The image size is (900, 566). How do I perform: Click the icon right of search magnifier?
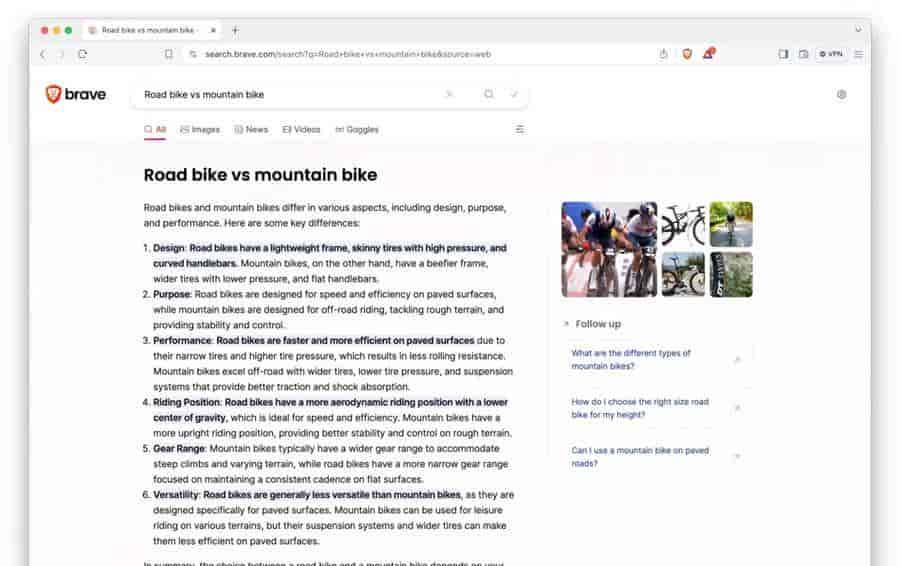(514, 94)
